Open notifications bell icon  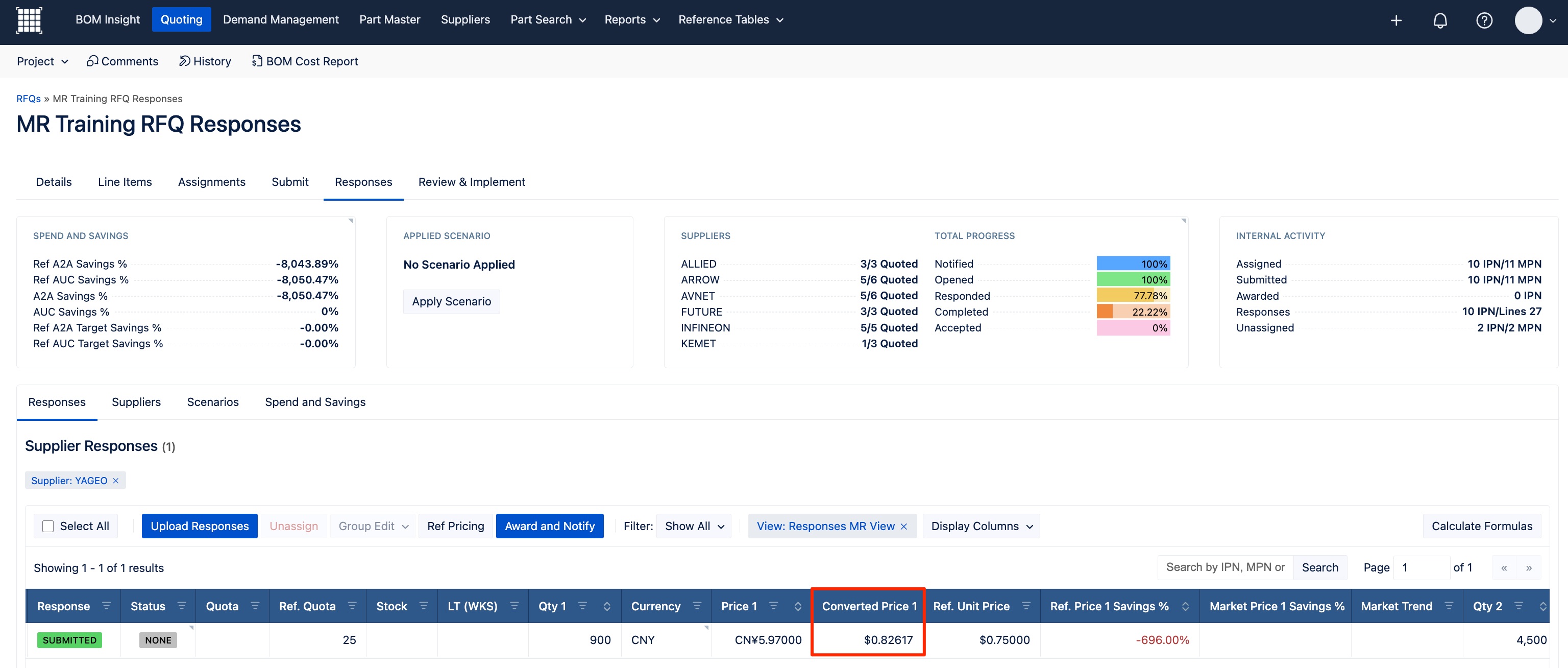1439,21
